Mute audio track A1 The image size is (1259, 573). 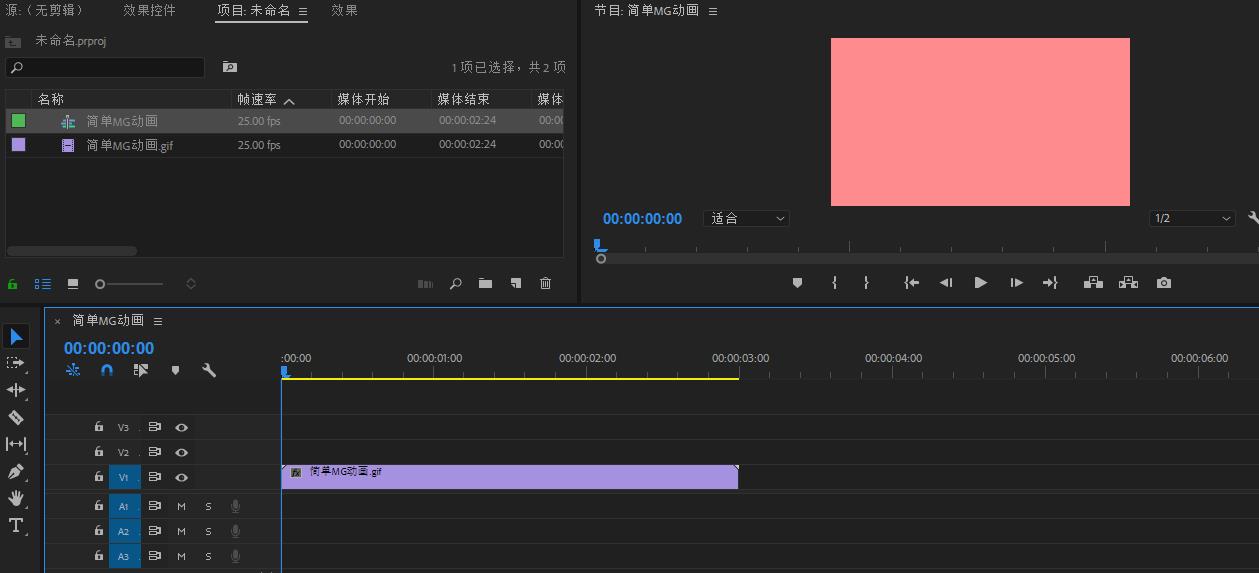pos(181,506)
